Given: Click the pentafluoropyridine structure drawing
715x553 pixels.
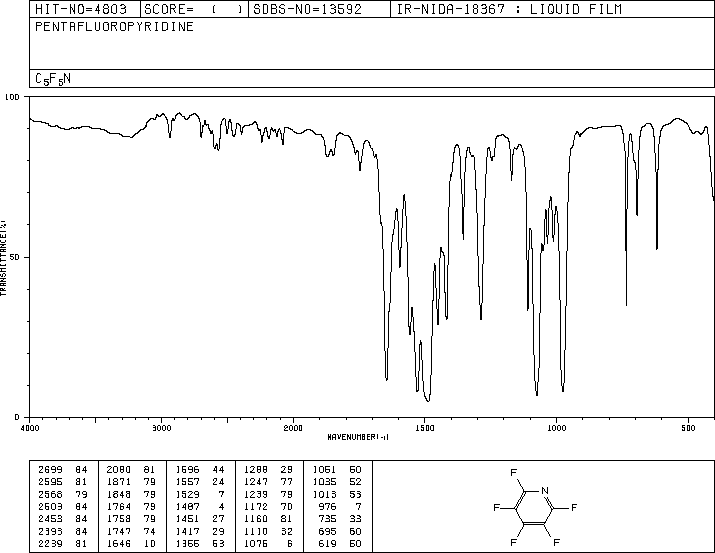Looking at the screenshot, I should pos(535,507).
